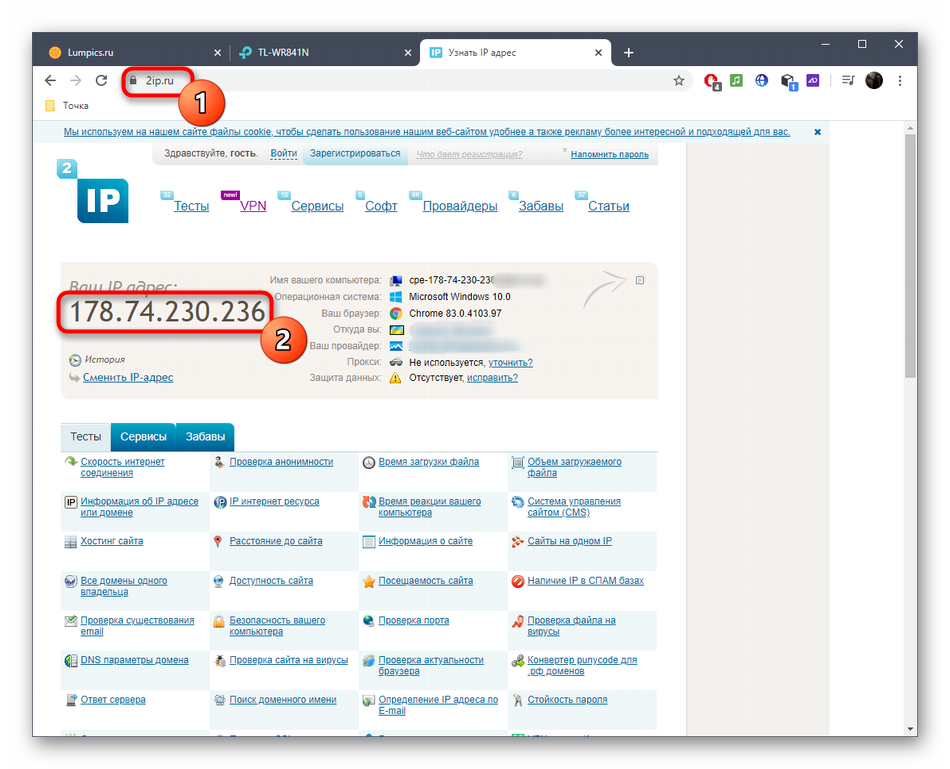Collapse the IP info panel corner button
Viewport: 950px width, 769px height.
click(x=641, y=280)
